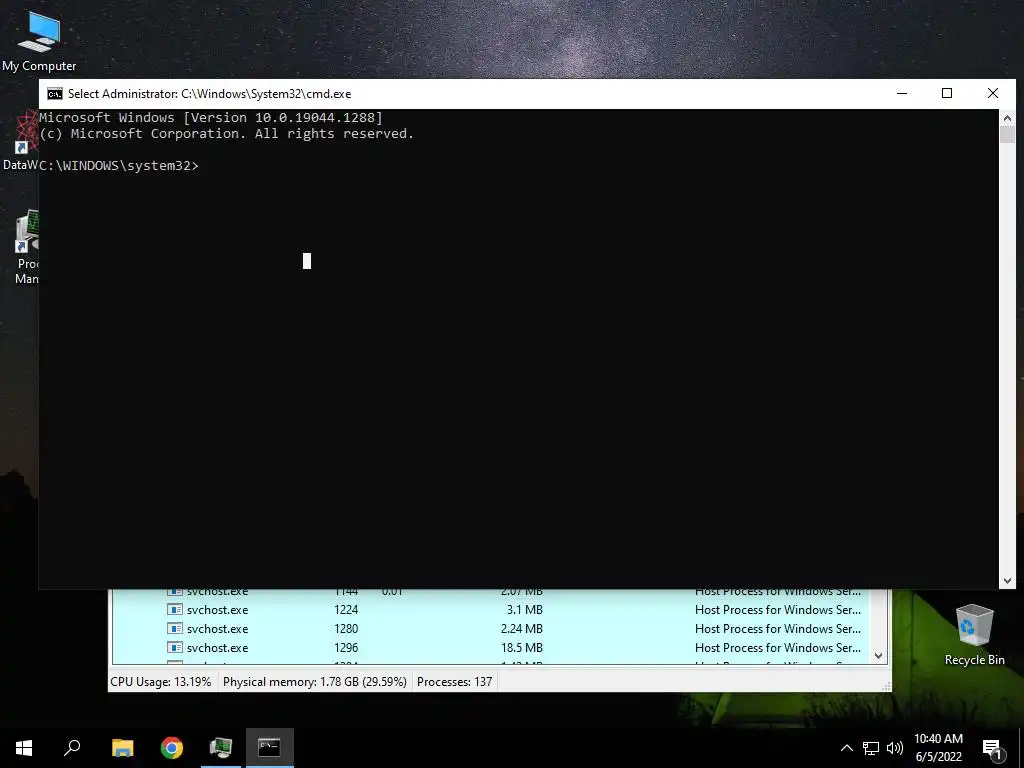Click the 2.24 MB memory value
The image size is (1024, 768).
tap(521, 629)
